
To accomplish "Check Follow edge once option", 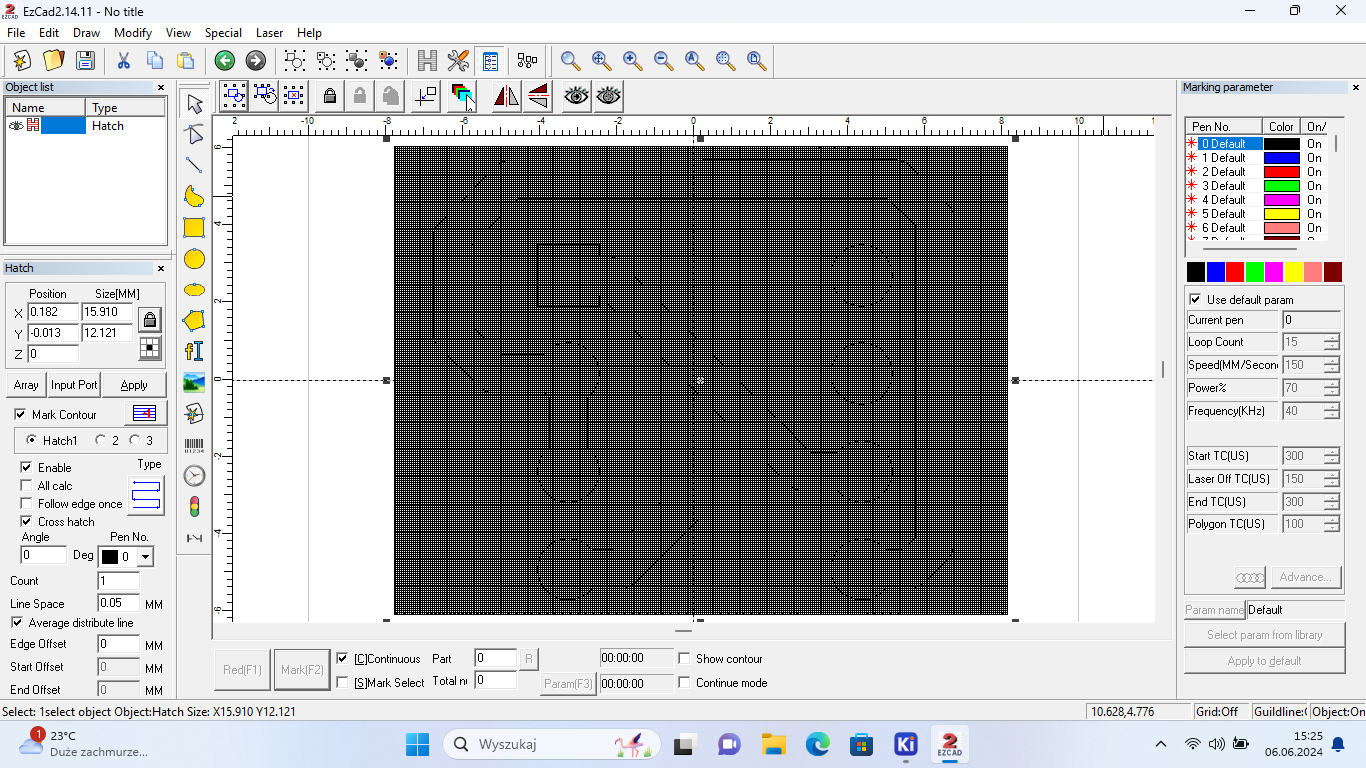I will click(27, 503).
